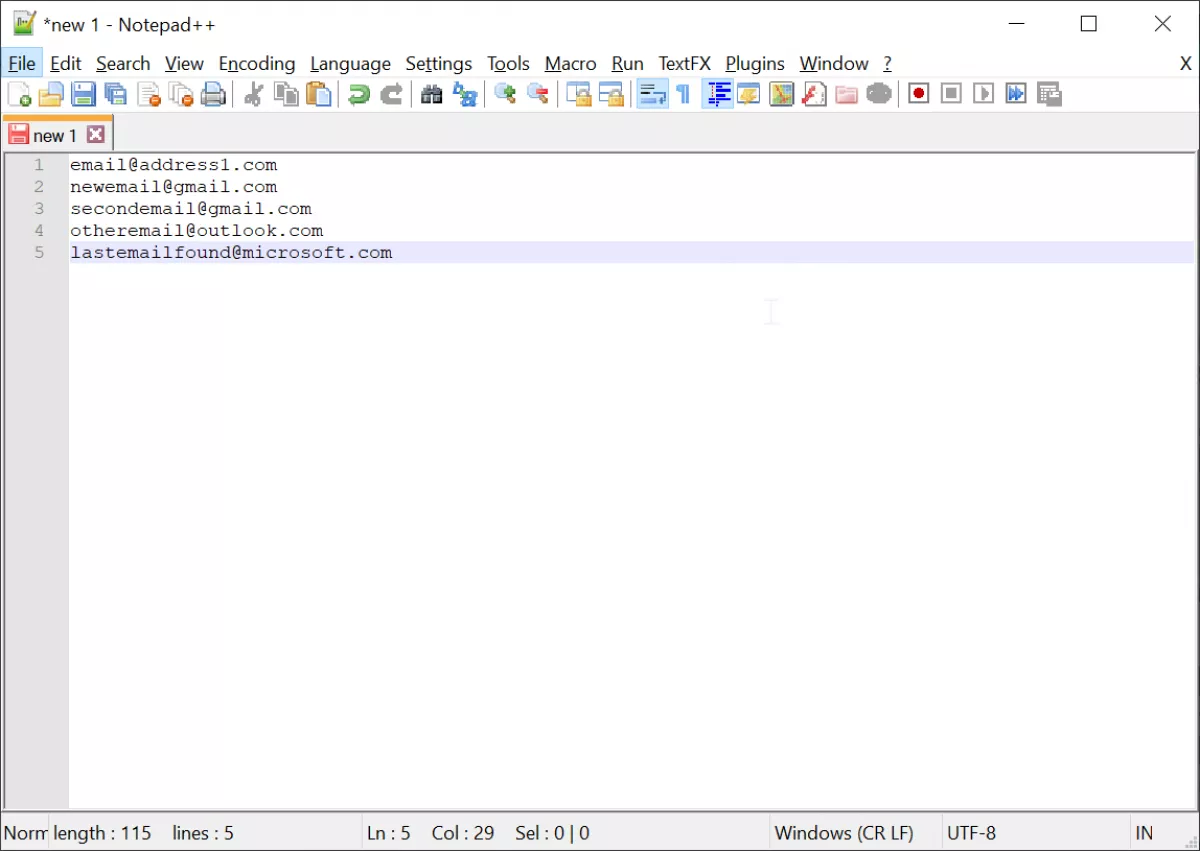Viewport: 1200px width, 851px height.
Task: Click the Windows (CR LF) status bar field
Action: click(846, 832)
